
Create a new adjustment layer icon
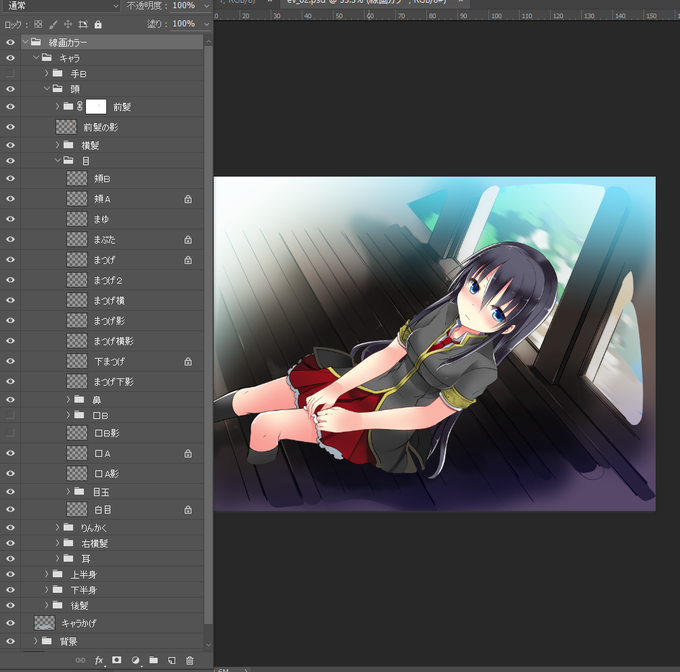click(135, 660)
